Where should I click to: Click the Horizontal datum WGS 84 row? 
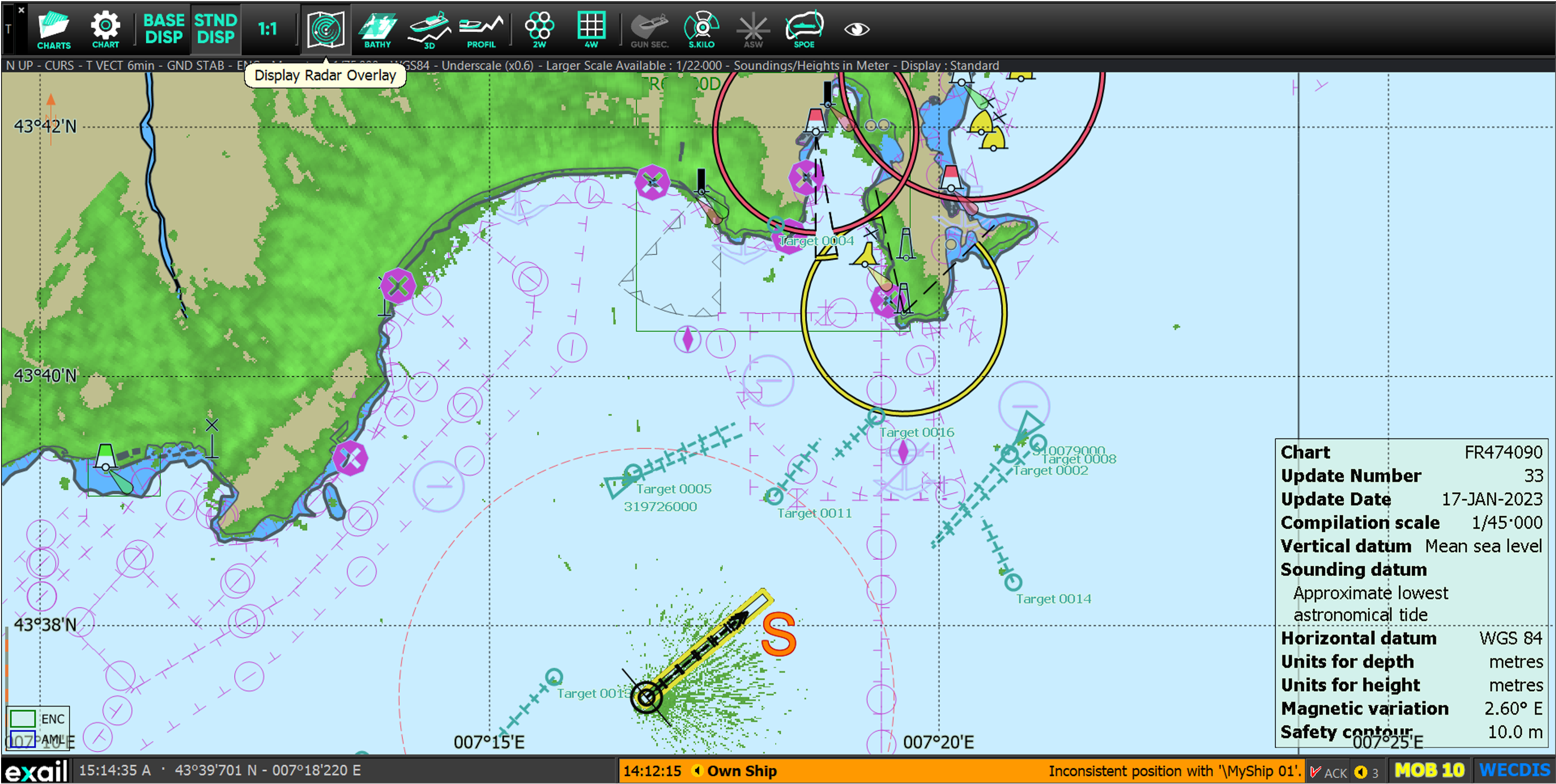click(1412, 638)
